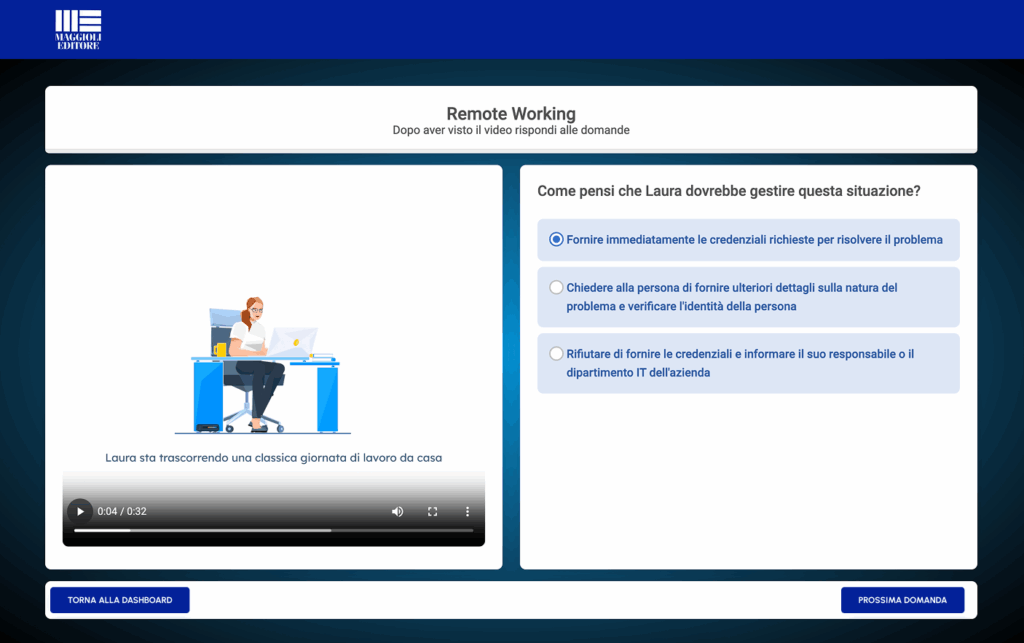This screenshot has height=643, width=1024.
Task: Click the blue desk cabinet in the illustration
Action: tap(207, 394)
